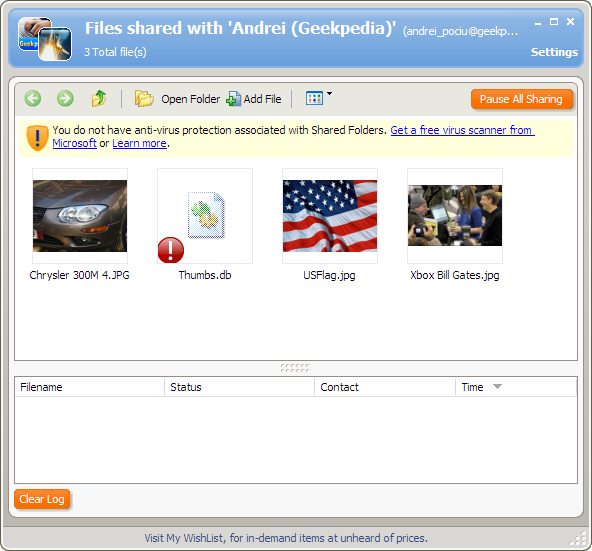Click the '3 Total file(s)' text
The height and width of the screenshot is (551, 592).
(x=115, y=52)
